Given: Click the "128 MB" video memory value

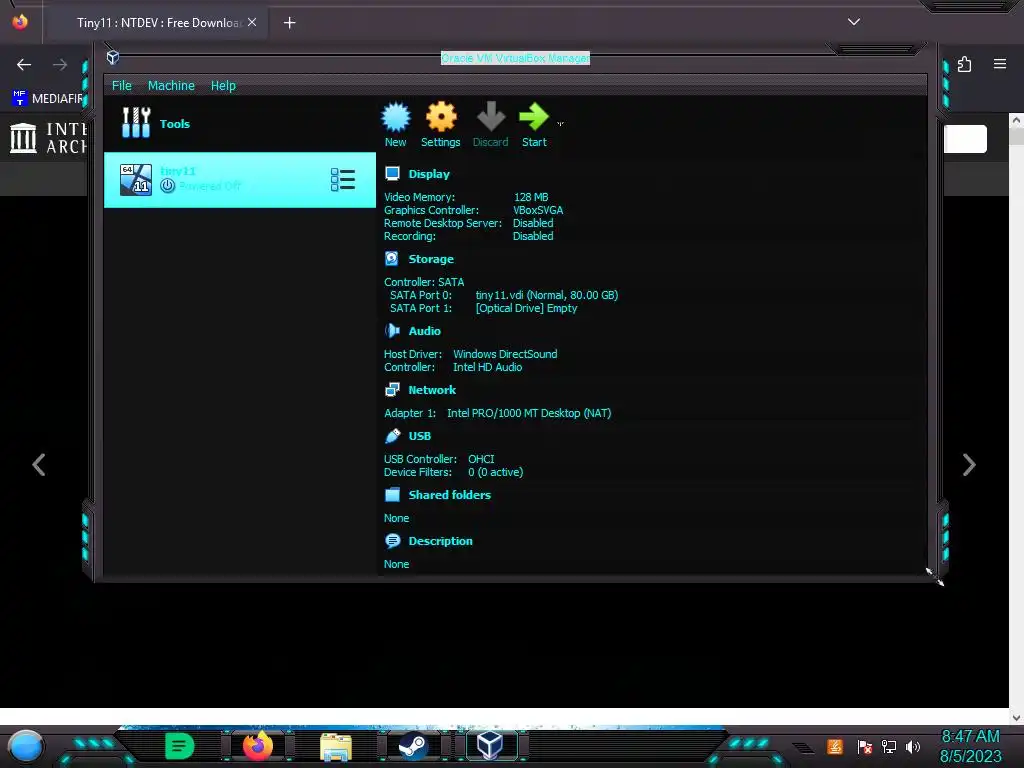Looking at the screenshot, I should click(x=531, y=197).
